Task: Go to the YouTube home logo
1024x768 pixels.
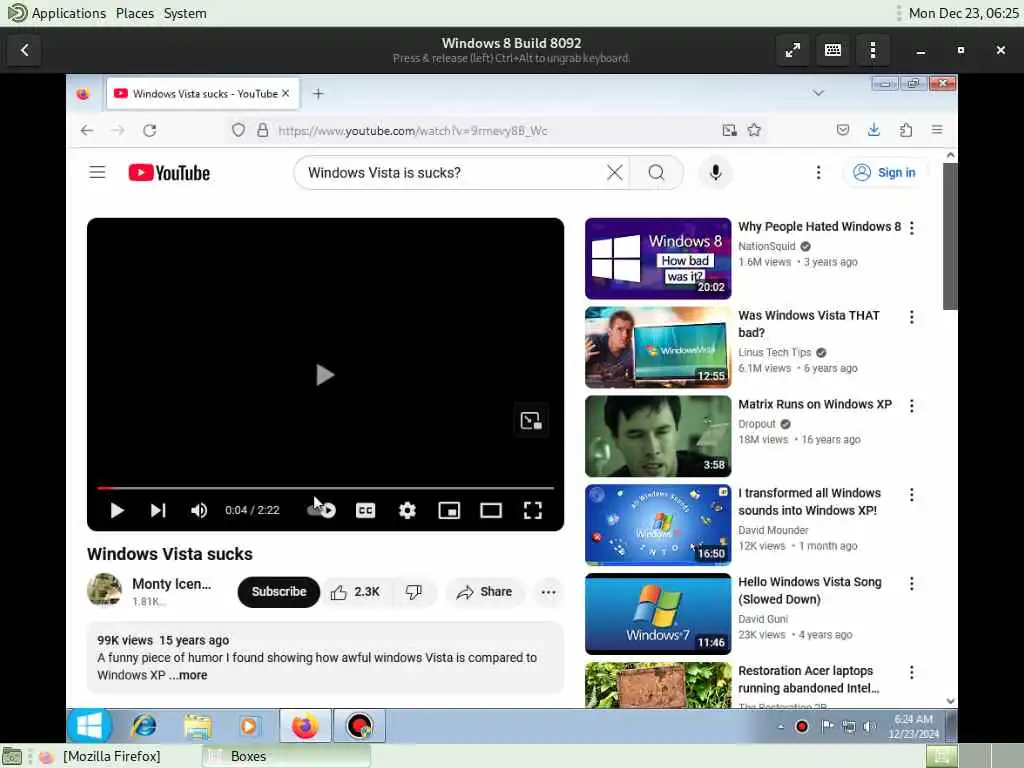Action: pyautogui.click(x=169, y=172)
